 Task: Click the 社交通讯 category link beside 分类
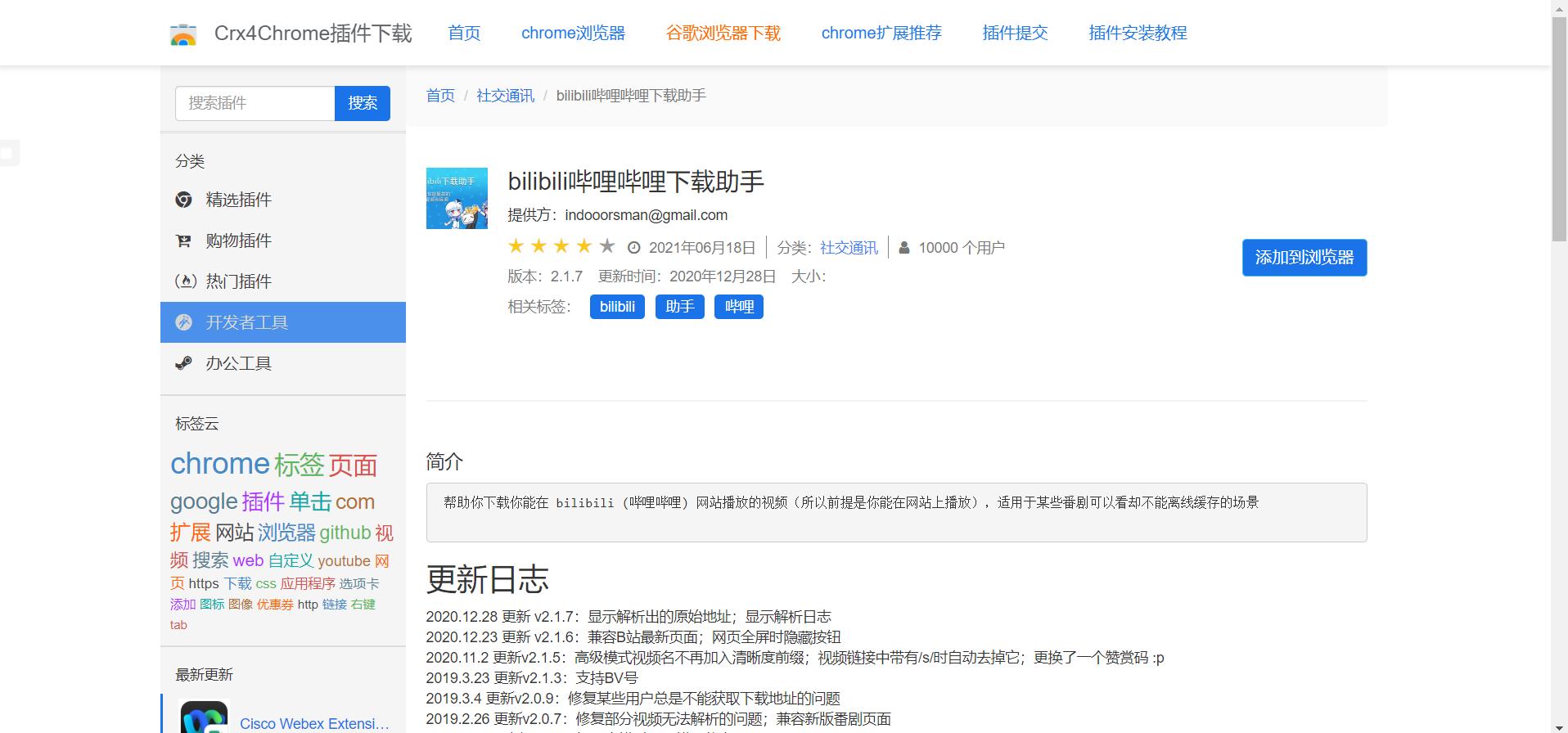849,248
